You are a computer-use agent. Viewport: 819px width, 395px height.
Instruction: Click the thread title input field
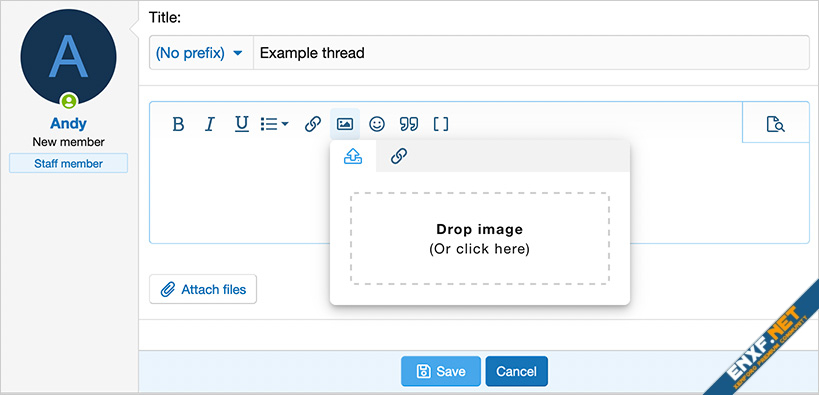coord(531,53)
